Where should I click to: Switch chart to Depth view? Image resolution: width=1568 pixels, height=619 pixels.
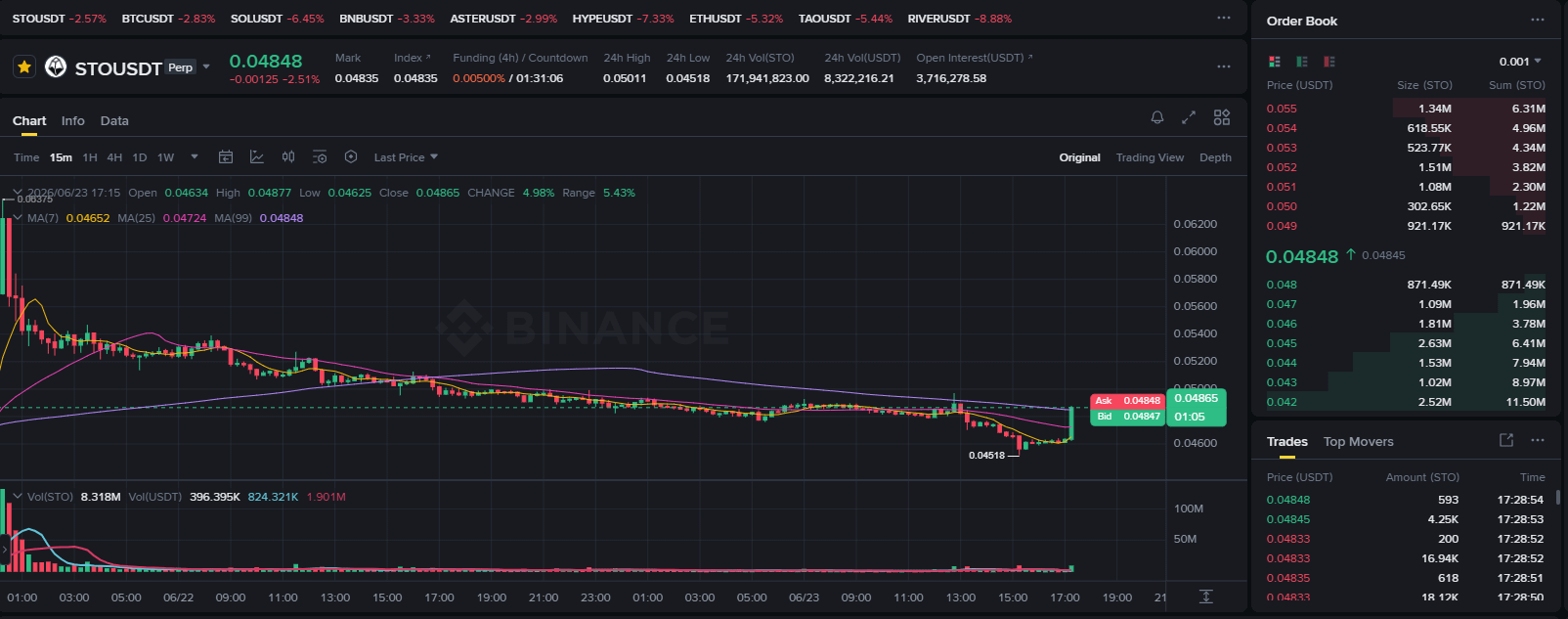[1215, 157]
